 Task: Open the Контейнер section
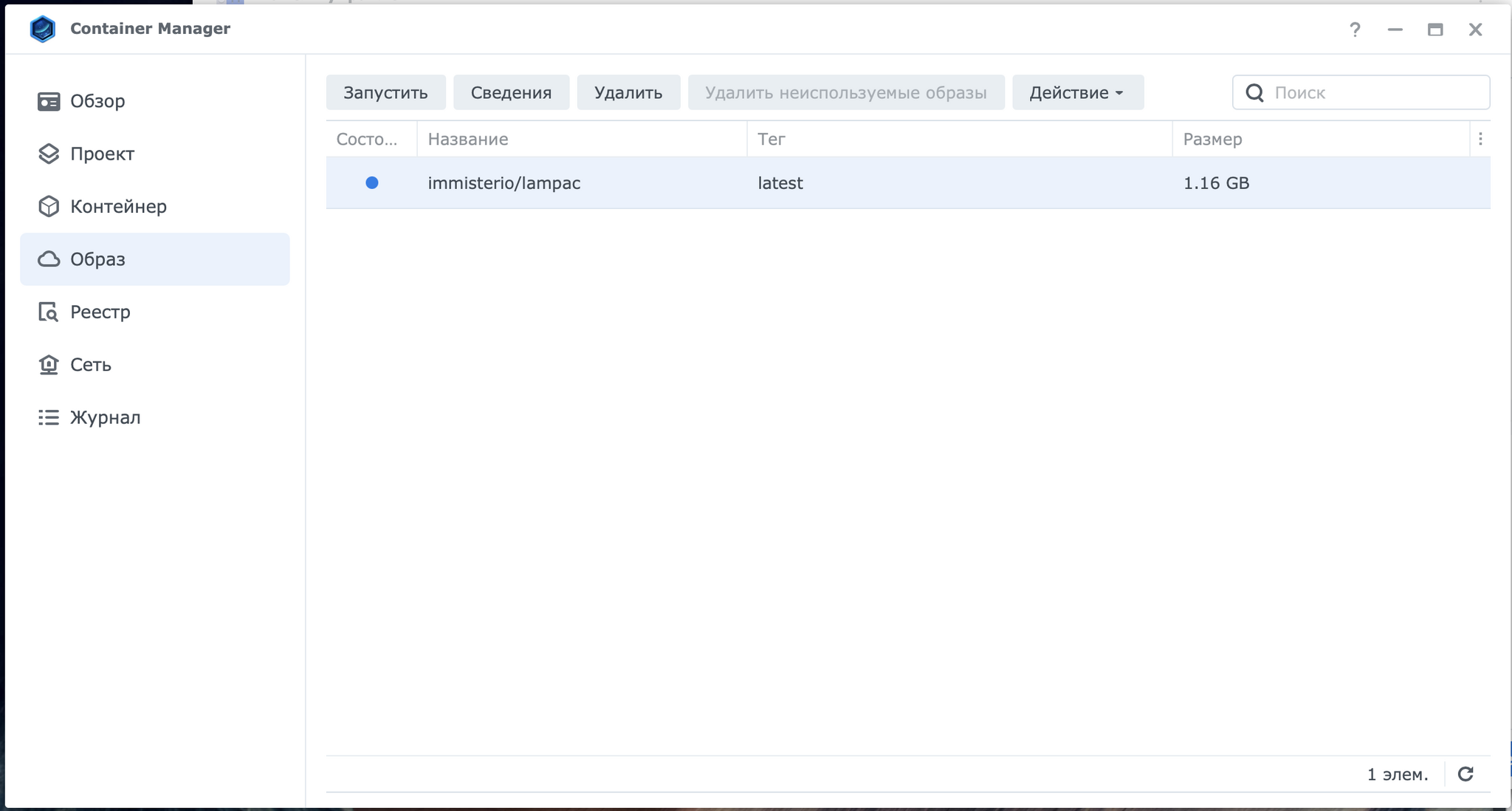[x=118, y=206]
